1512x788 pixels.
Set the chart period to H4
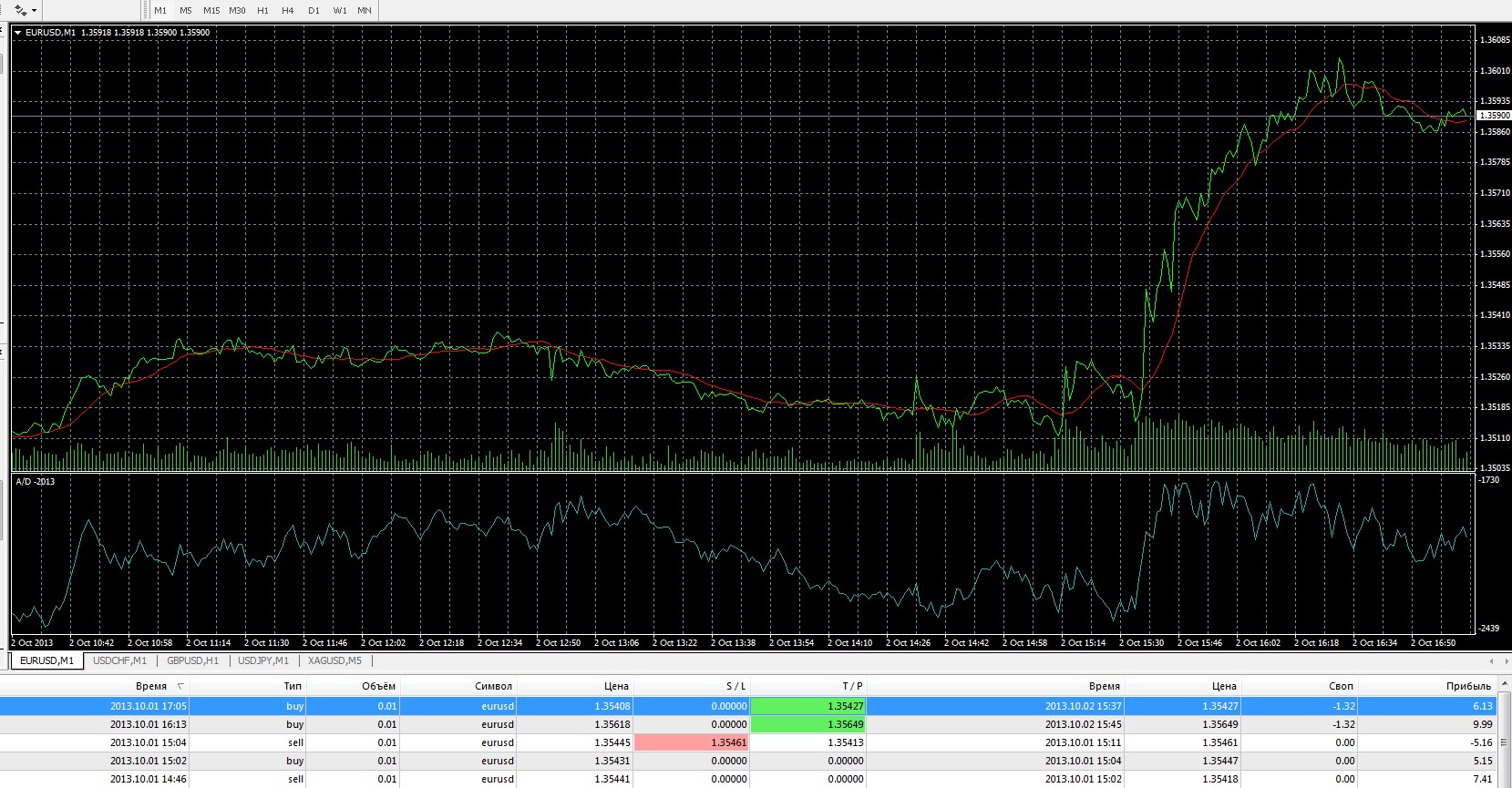point(288,10)
